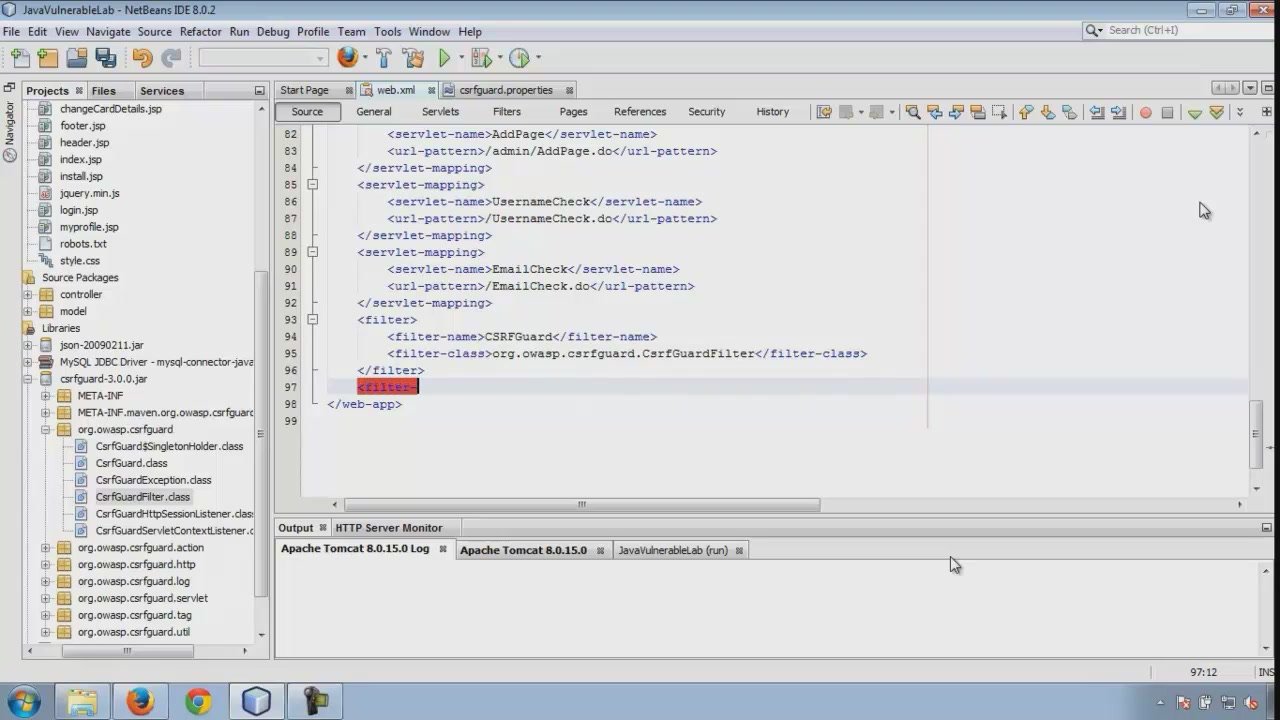Click the Validate XML double-triangle icon

click(1217, 112)
